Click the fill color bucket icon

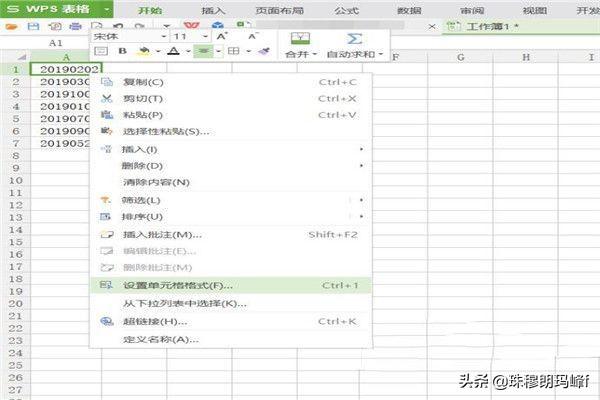pyautogui.click(x=144, y=51)
